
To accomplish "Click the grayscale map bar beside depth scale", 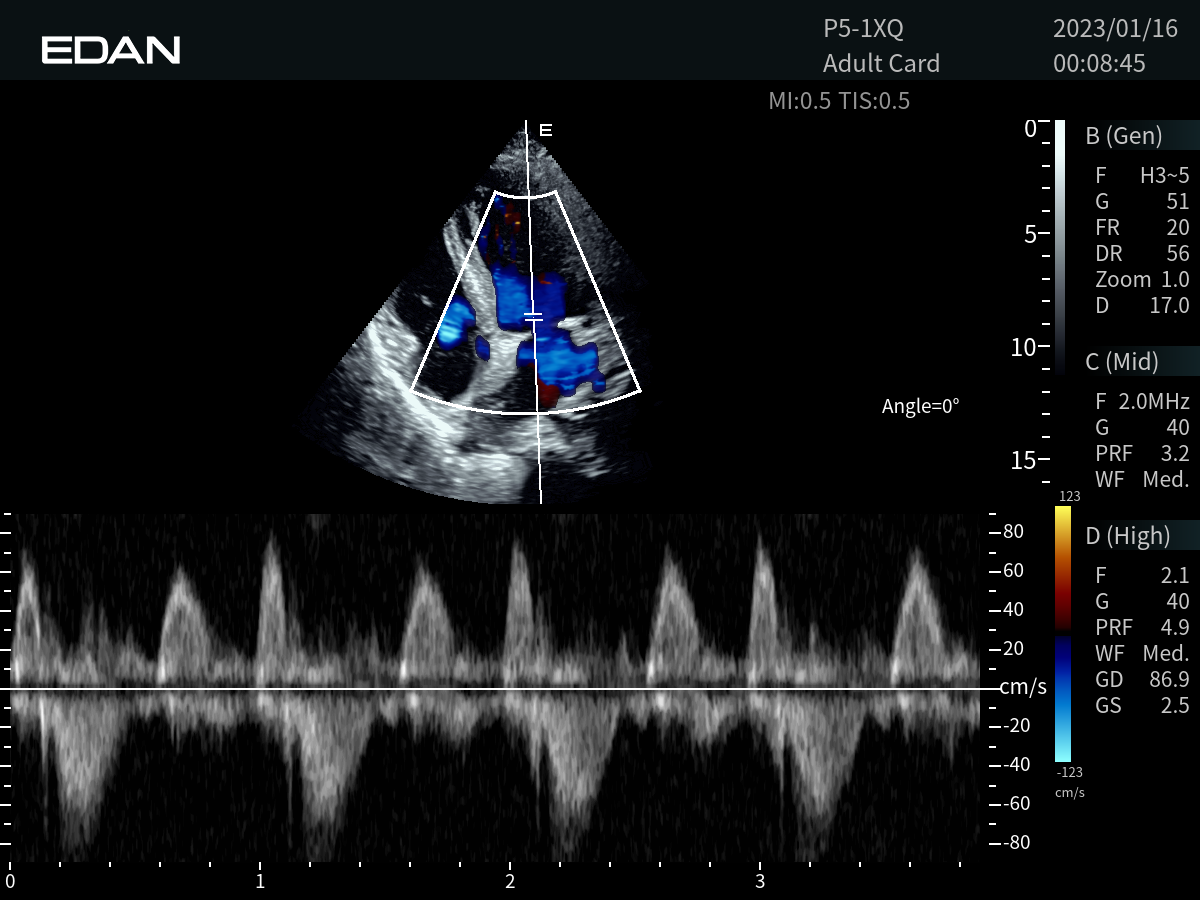I will [x=1059, y=245].
